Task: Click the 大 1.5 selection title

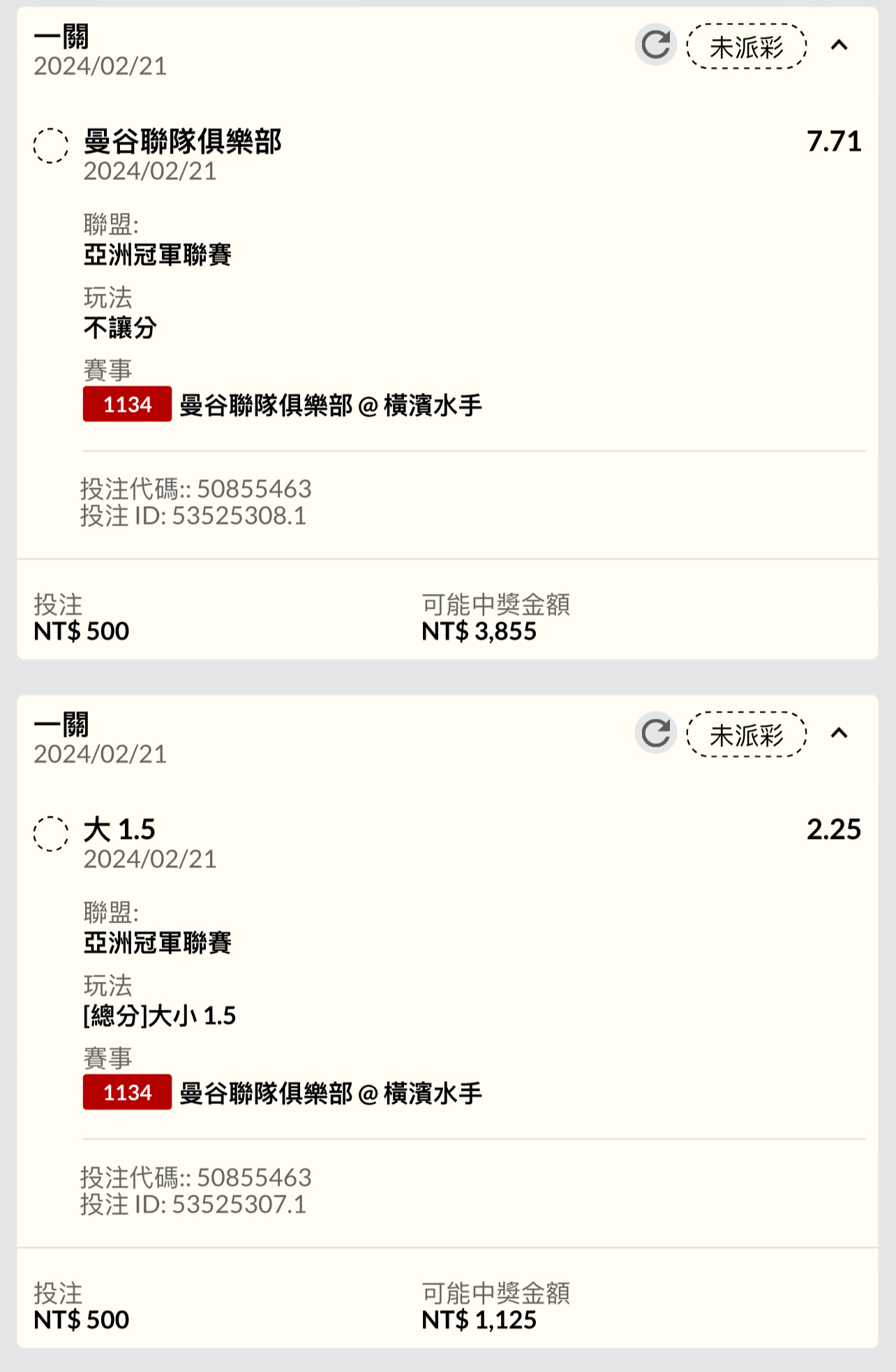Action: click(119, 830)
